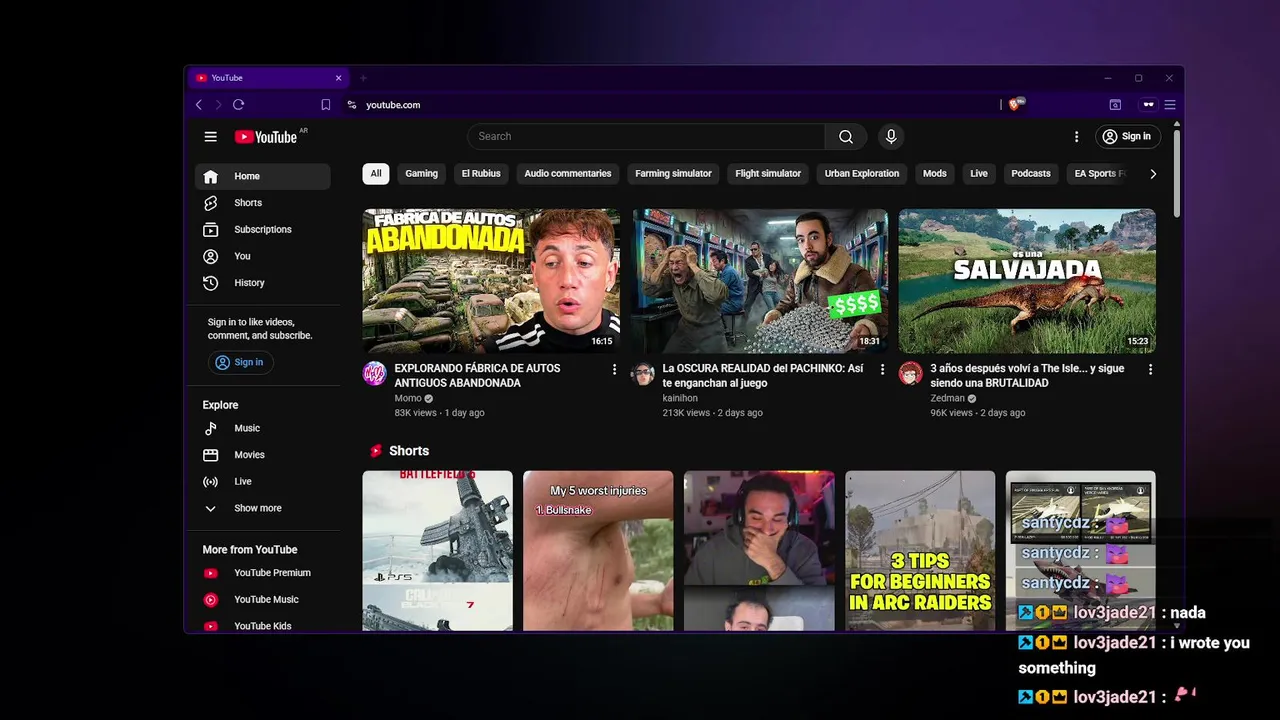Open options menu for The Isle video

click(1150, 370)
